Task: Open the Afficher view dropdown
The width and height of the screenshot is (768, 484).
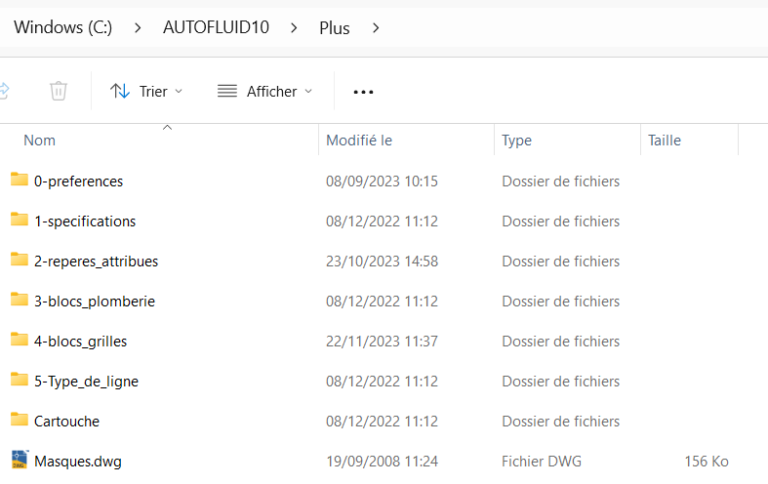Action: tap(265, 91)
